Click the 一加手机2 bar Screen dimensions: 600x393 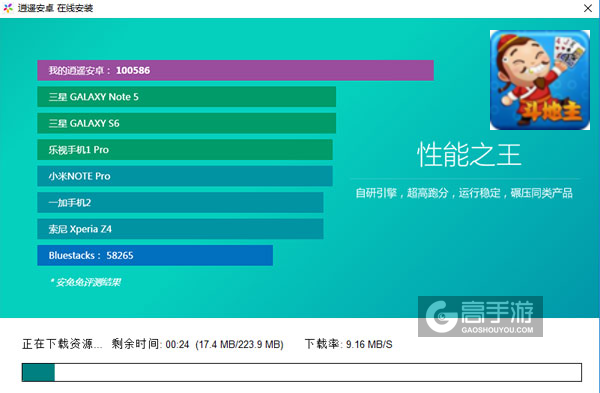(180, 202)
